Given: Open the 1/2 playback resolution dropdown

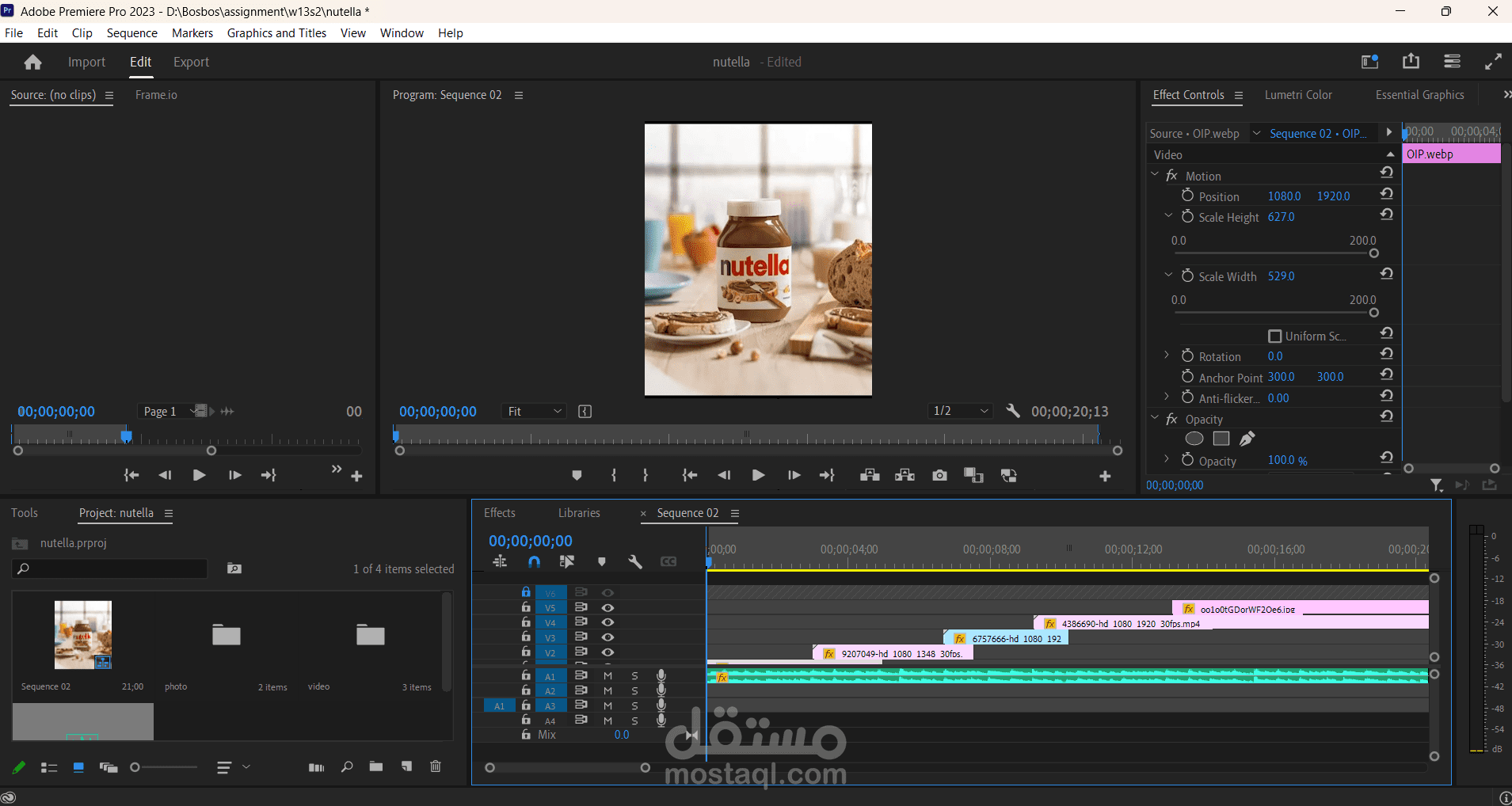Looking at the screenshot, I should click(x=961, y=411).
